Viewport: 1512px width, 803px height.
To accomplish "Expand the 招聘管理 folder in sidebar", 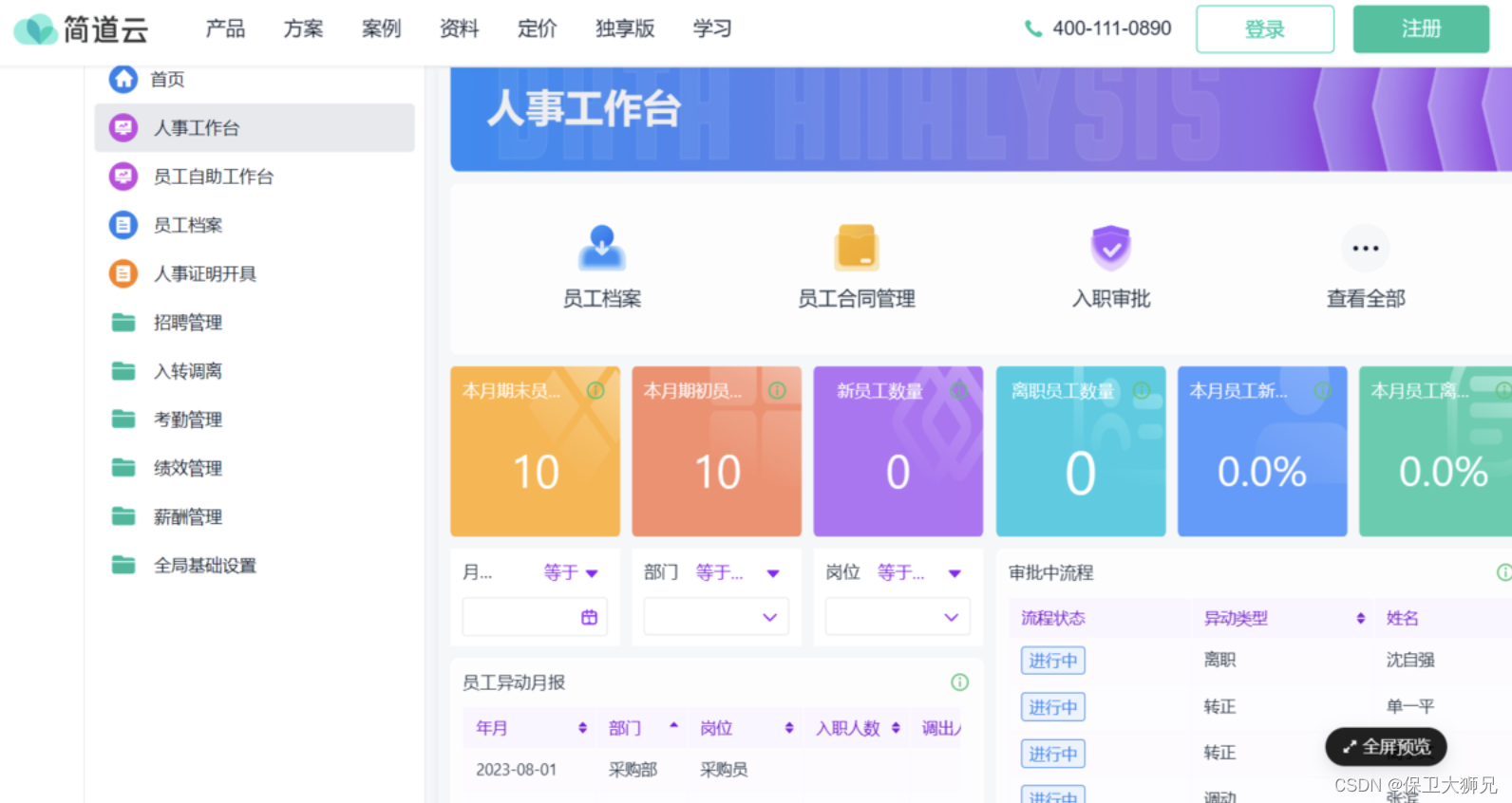I will point(187,323).
